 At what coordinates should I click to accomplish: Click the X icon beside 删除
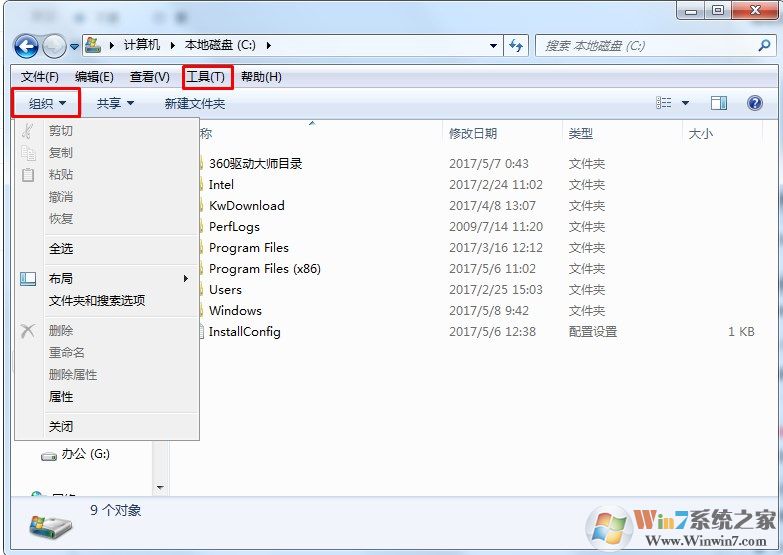28,331
